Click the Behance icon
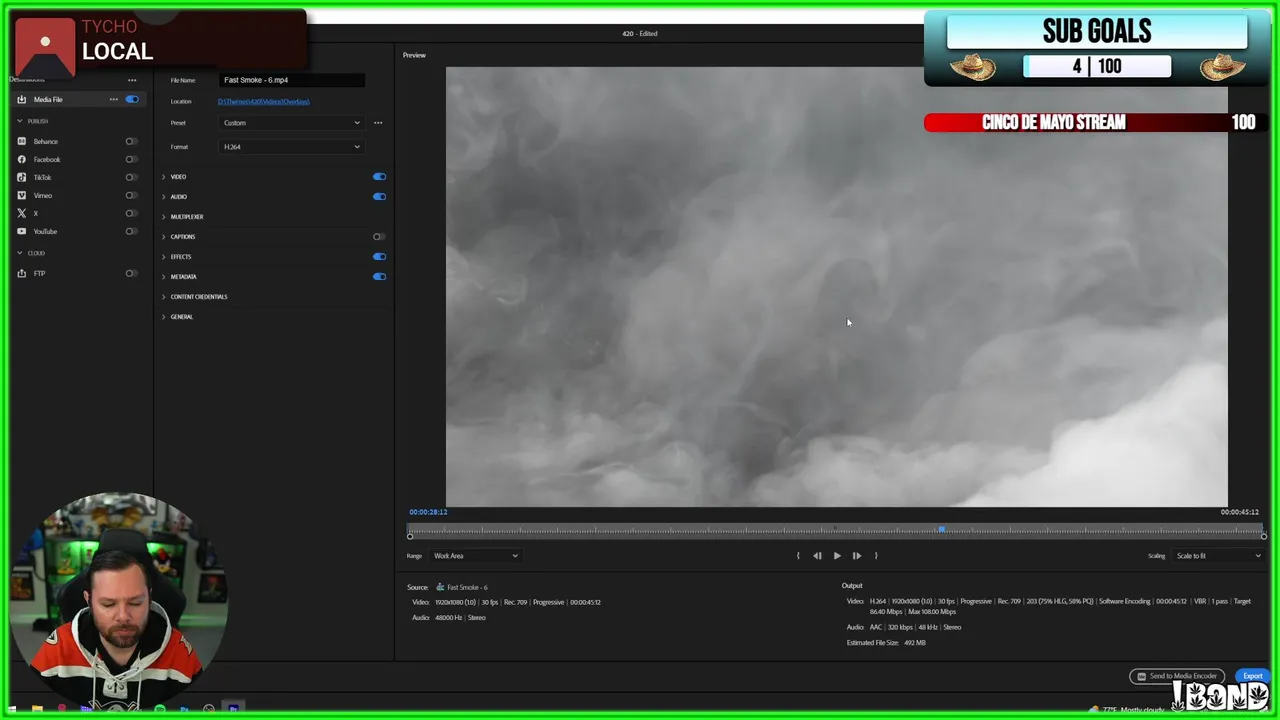This screenshot has width=1280, height=720. (x=21, y=141)
